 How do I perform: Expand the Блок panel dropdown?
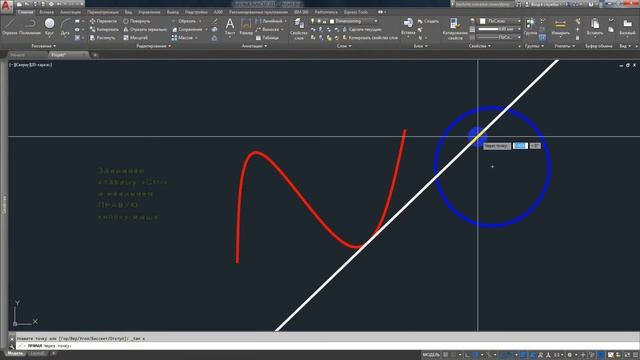tap(420, 46)
